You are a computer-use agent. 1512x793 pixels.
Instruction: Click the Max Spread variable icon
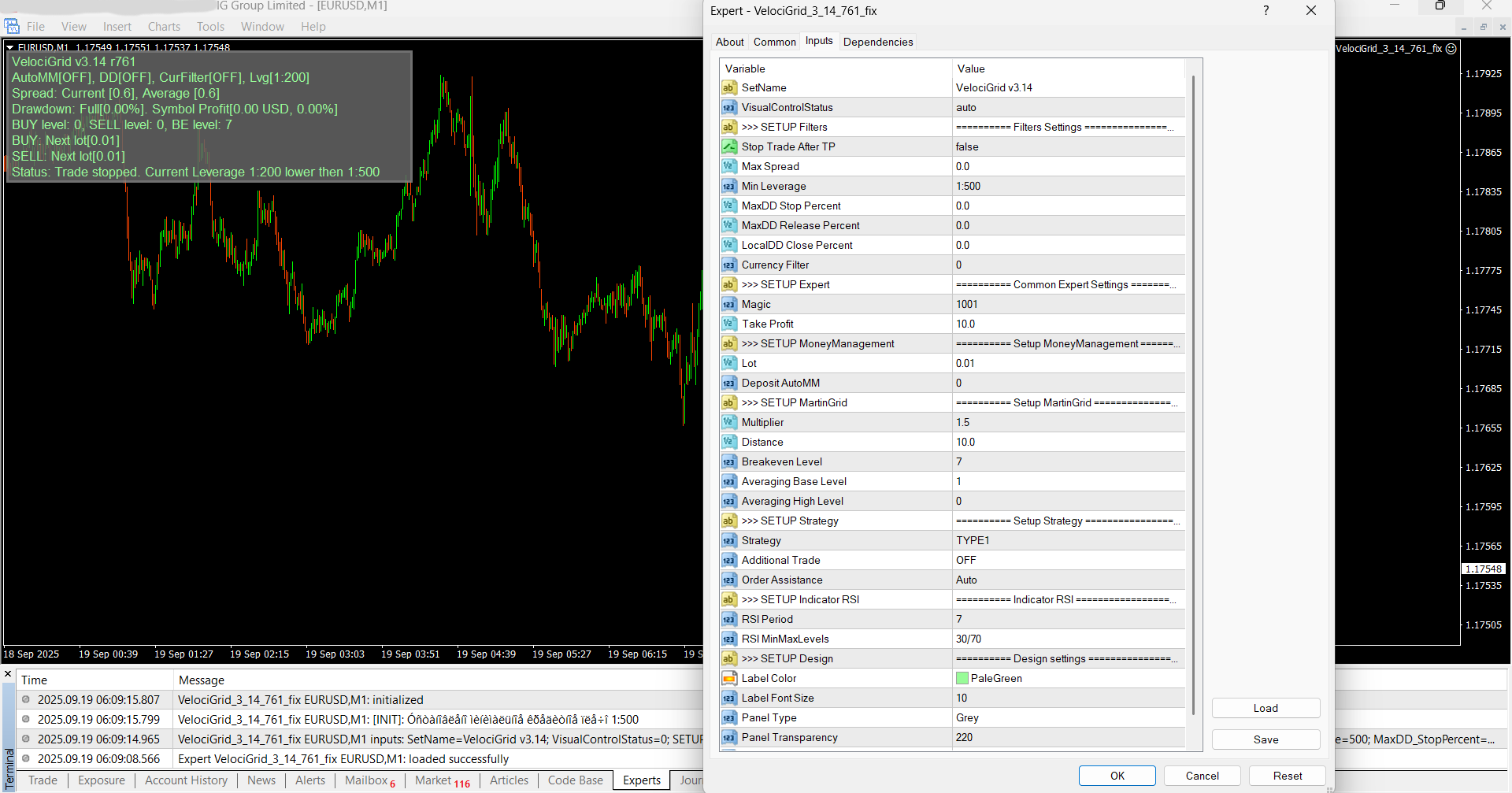729,167
